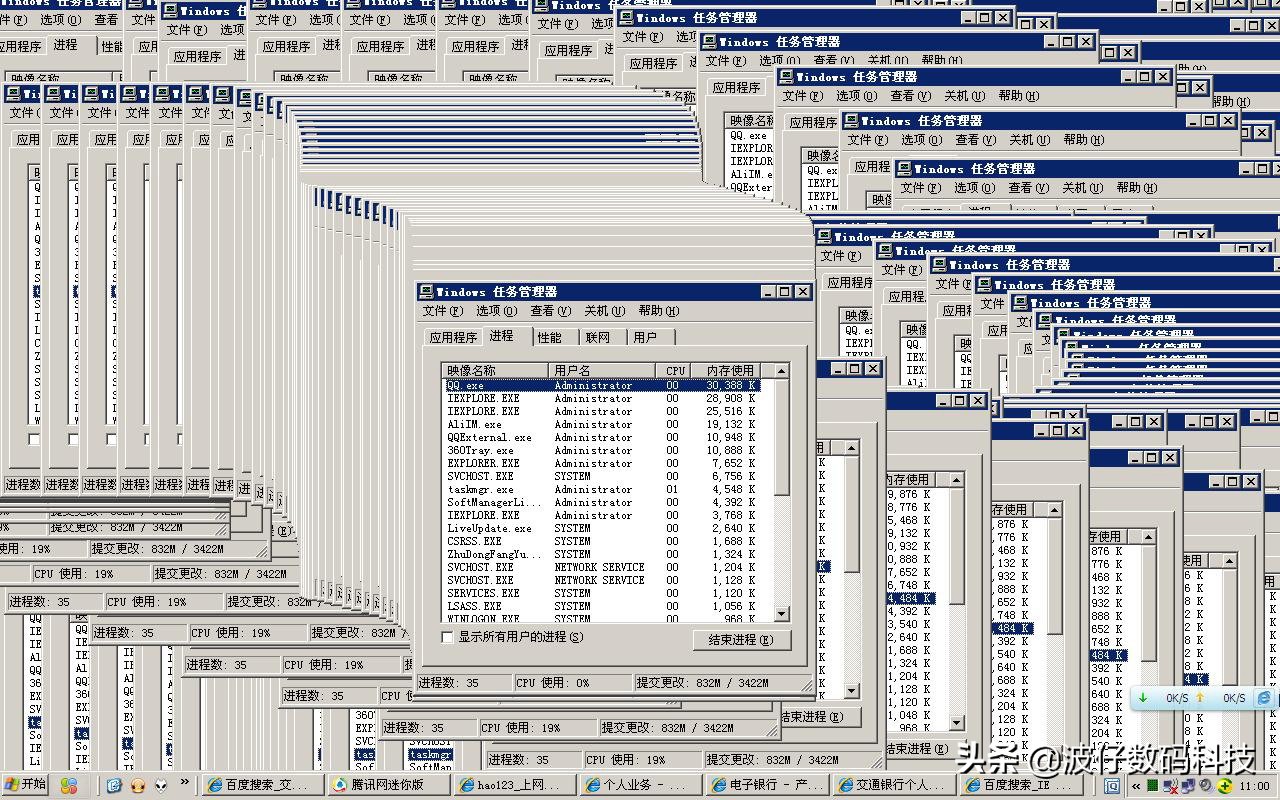
Task: Switch to hao123_上网 taskbar window
Action: [x=515, y=786]
